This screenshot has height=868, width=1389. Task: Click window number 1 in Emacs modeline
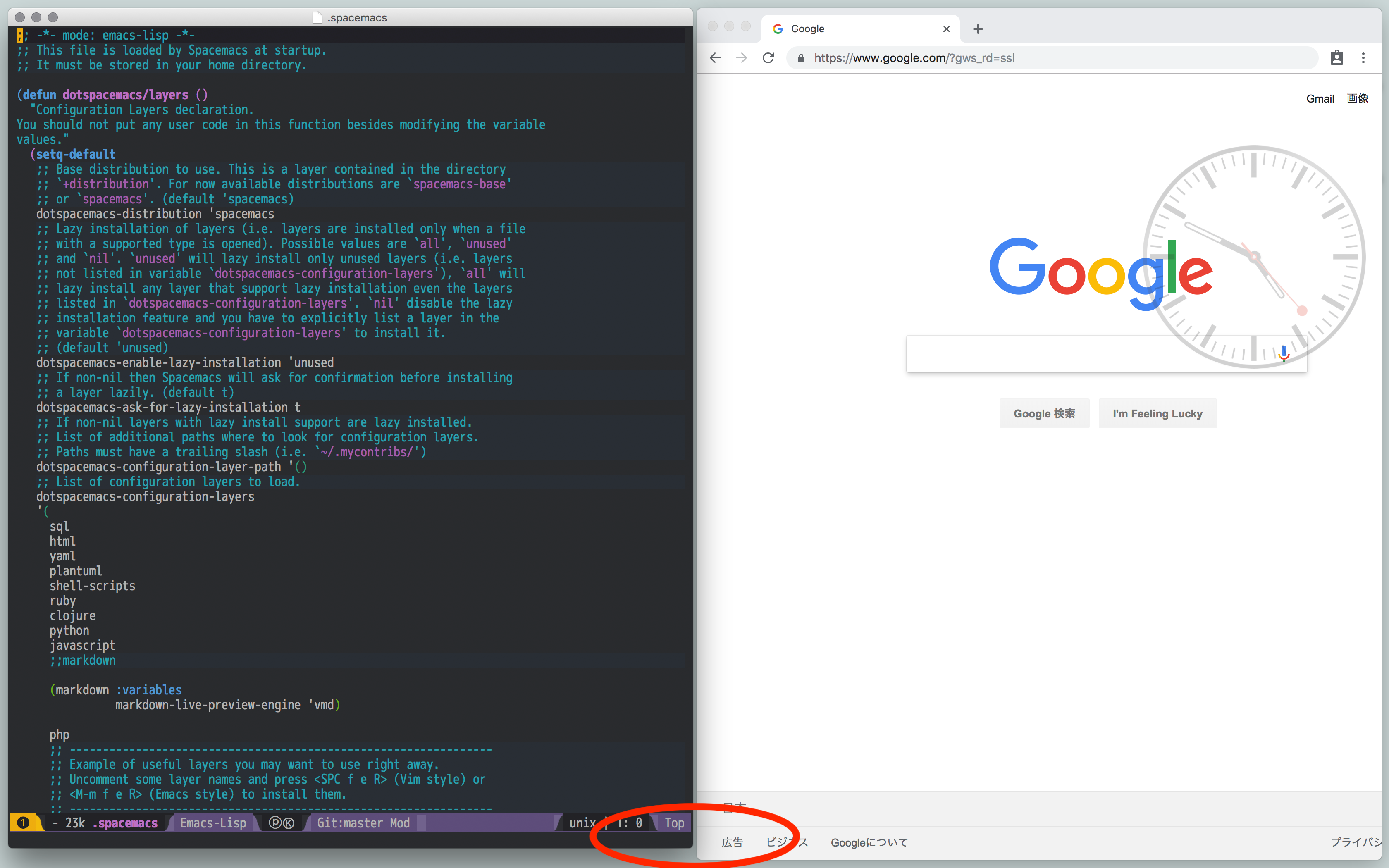pos(23,823)
